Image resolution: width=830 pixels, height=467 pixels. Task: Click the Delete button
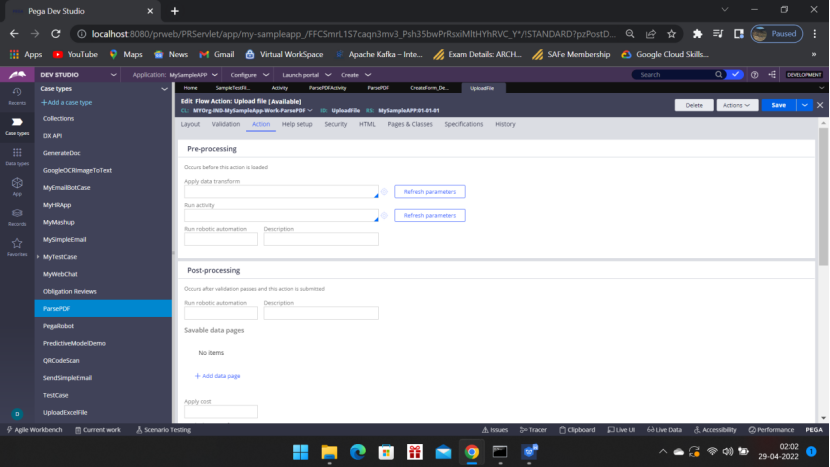click(x=694, y=105)
